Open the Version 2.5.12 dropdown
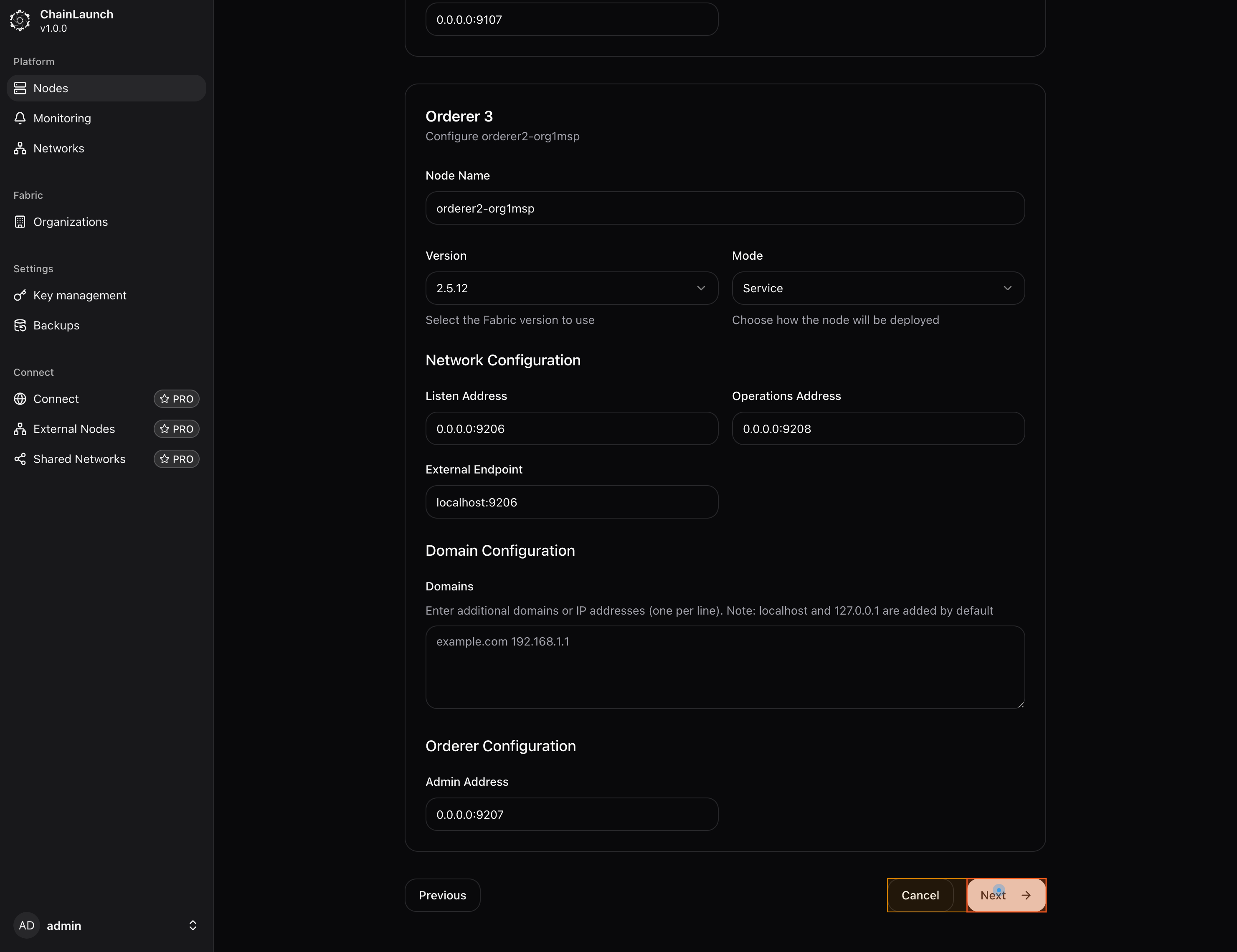 click(x=571, y=288)
